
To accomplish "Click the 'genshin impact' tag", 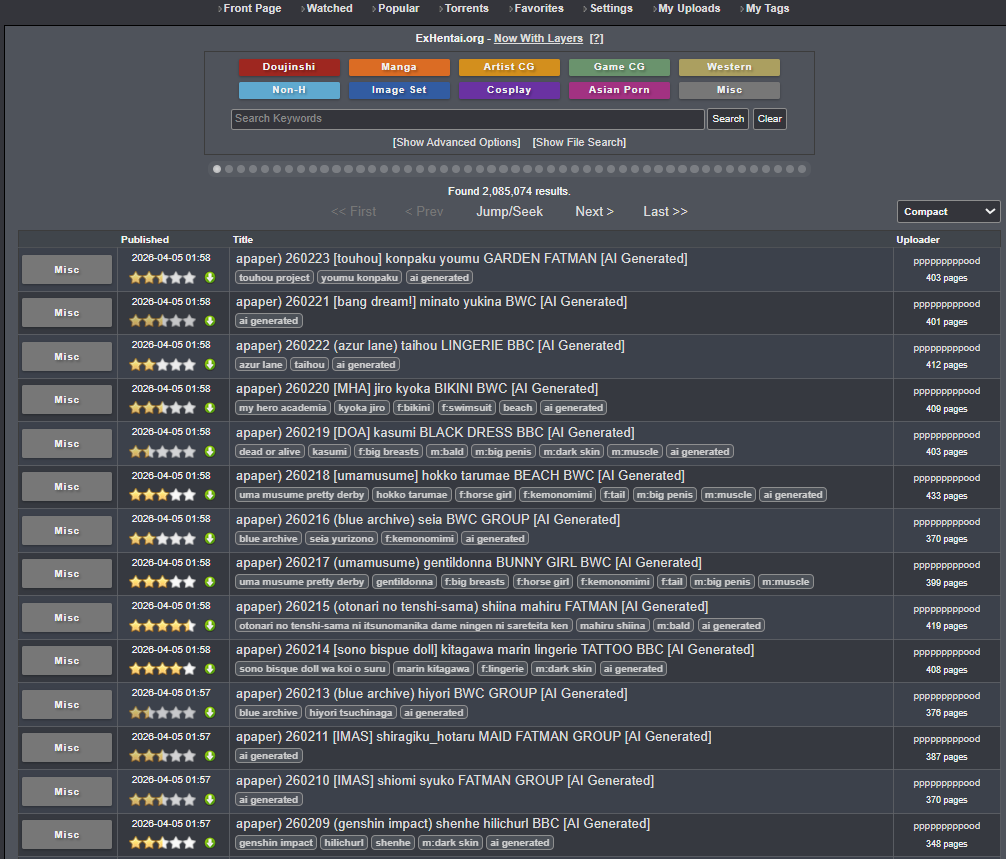I will tap(276, 843).
